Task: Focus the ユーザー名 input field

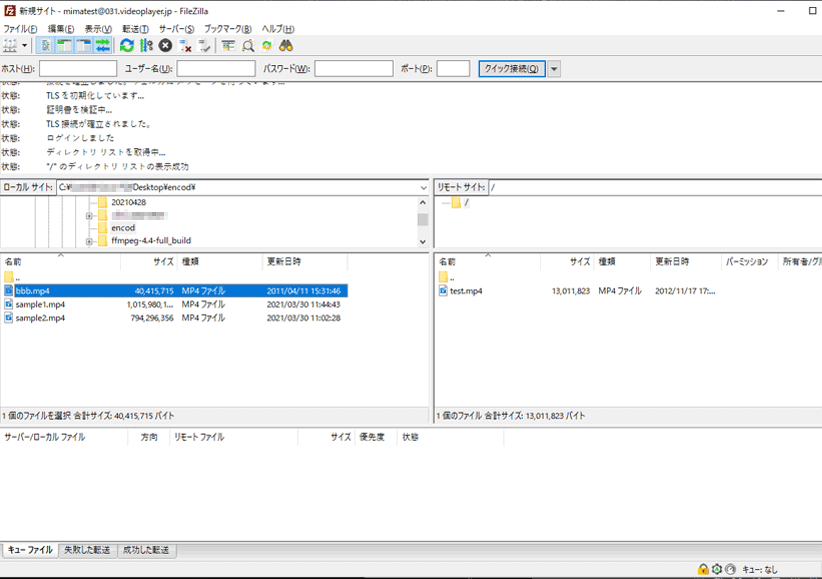Action: [216, 69]
